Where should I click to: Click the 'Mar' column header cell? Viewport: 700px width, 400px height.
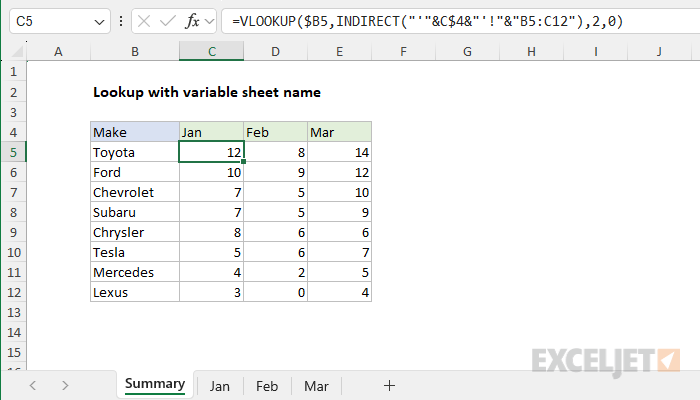[339, 132]
